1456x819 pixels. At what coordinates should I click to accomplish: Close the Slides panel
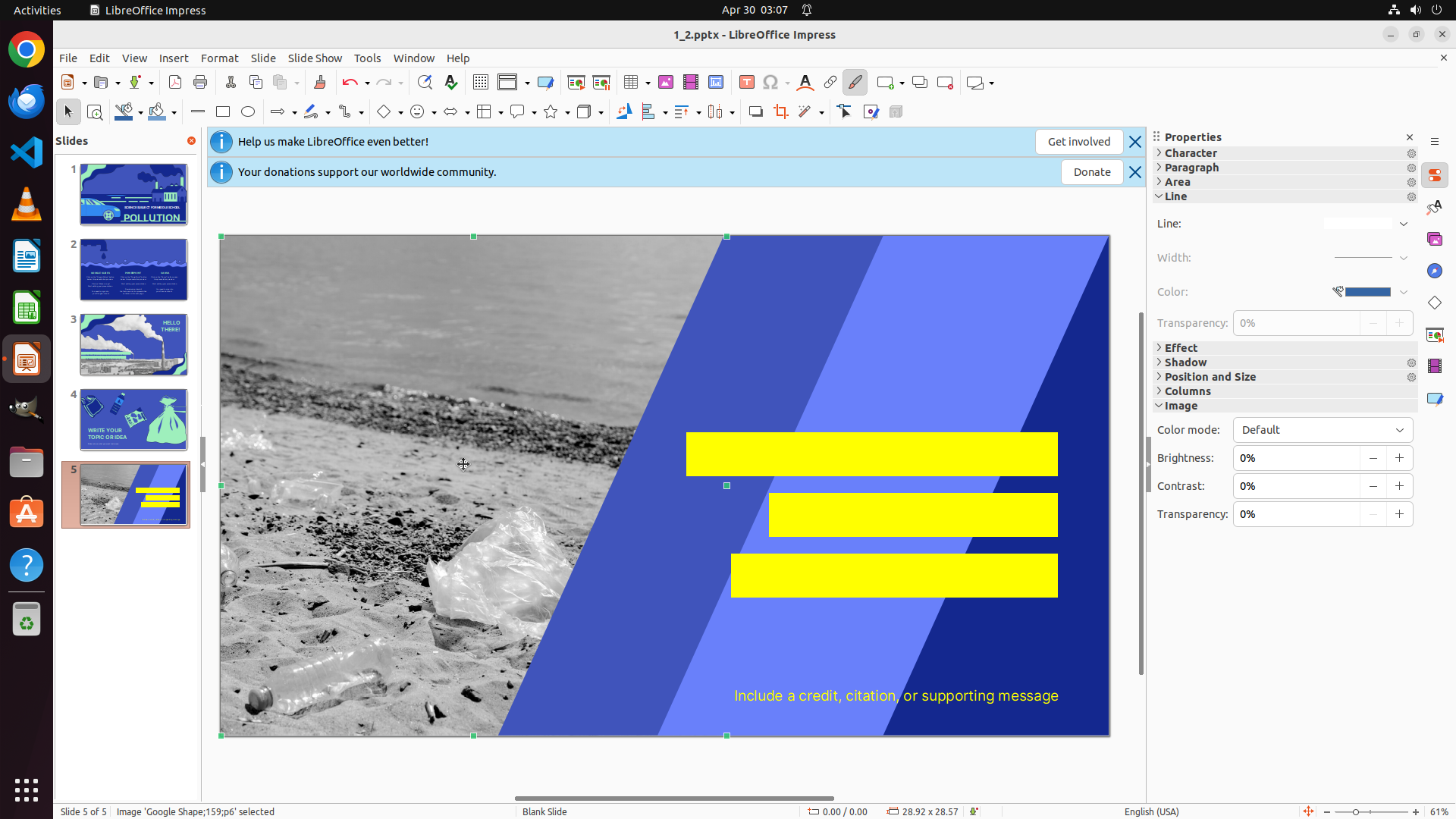(191, 141)
